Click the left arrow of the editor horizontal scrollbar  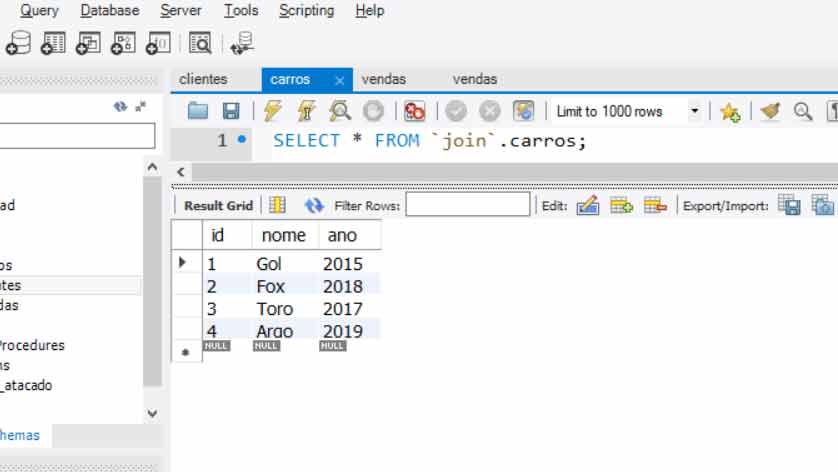click(x=181, y=172)
